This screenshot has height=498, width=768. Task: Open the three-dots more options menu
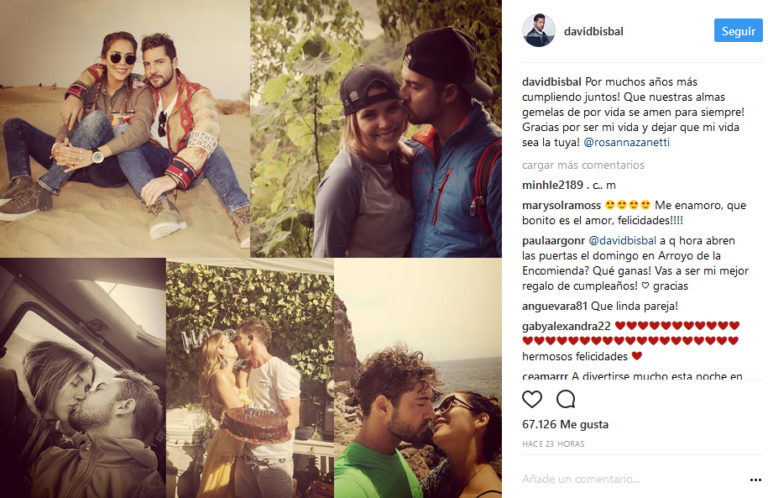(x=755, y=480)
